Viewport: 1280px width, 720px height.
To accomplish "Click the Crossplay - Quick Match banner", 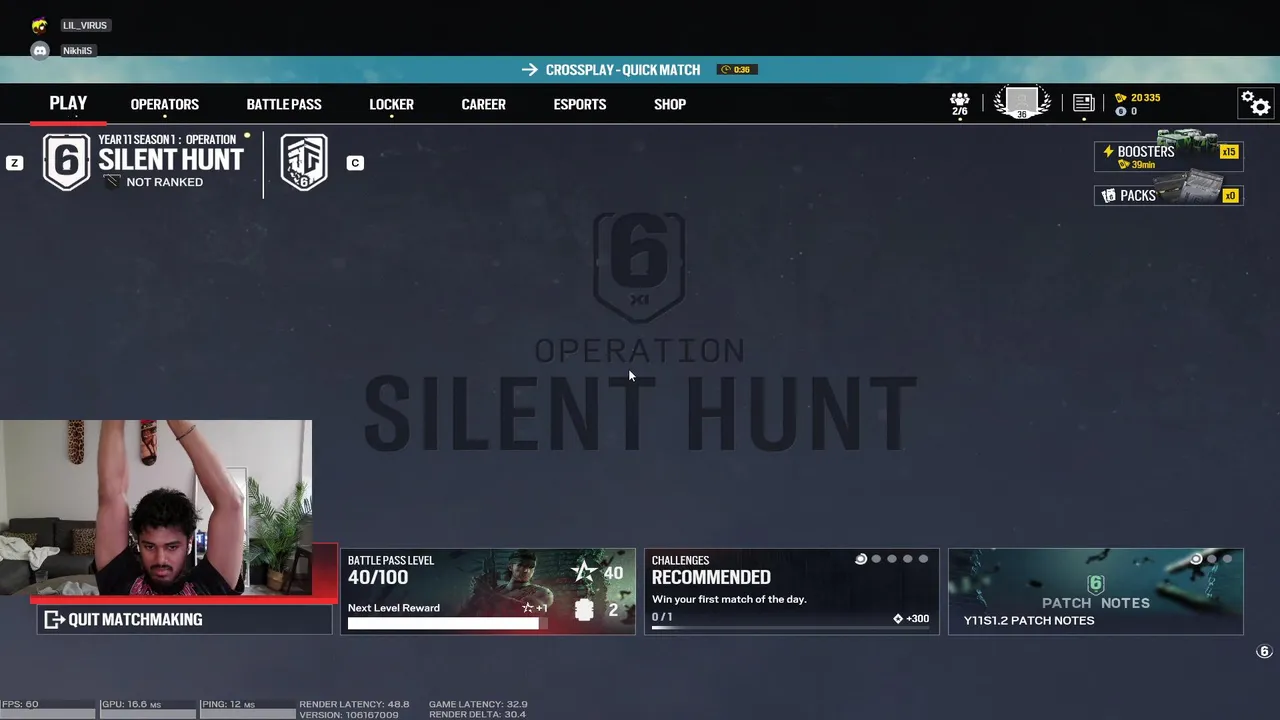I will 640,70.
